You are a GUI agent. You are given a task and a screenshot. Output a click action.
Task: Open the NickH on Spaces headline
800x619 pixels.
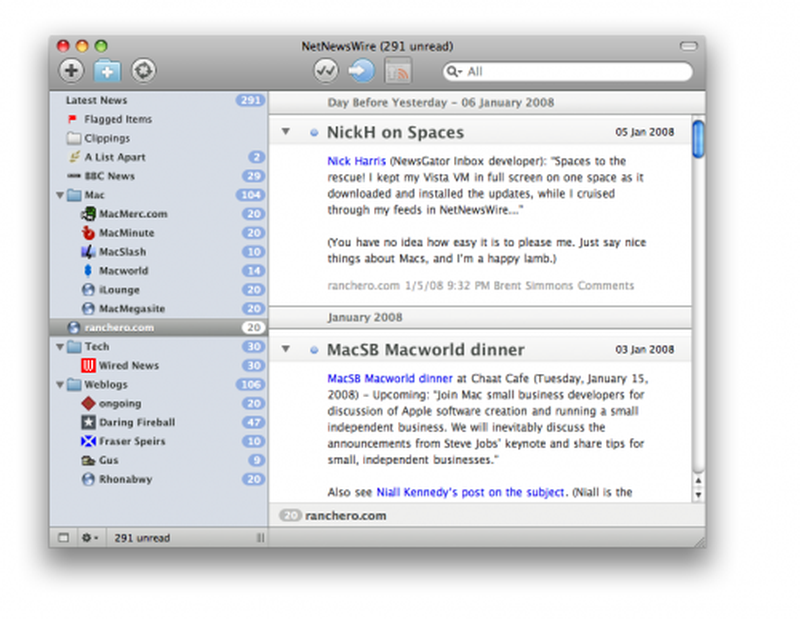(395, 132)
